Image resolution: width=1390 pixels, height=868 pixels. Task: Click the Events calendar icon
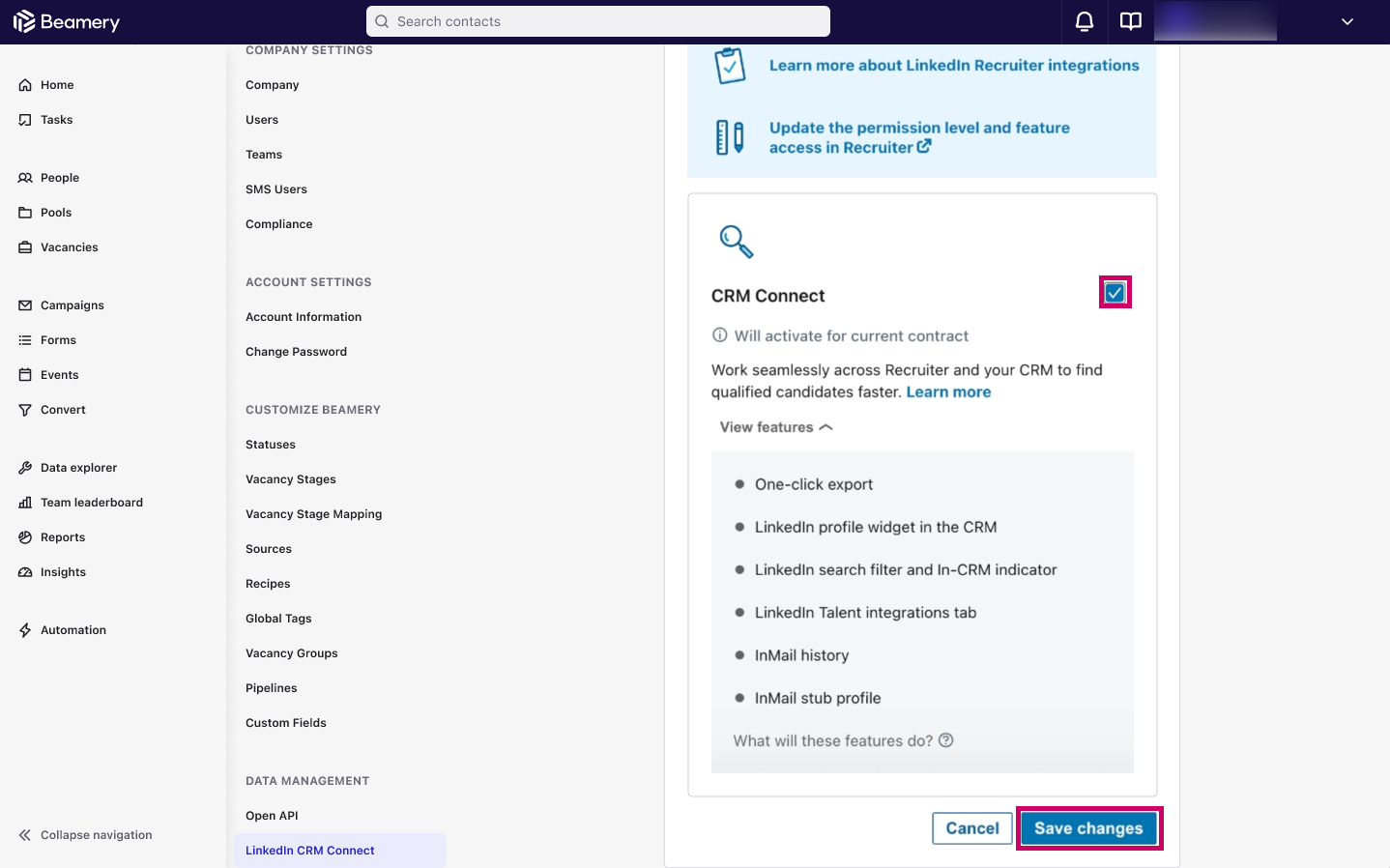[x=25, y=375]
